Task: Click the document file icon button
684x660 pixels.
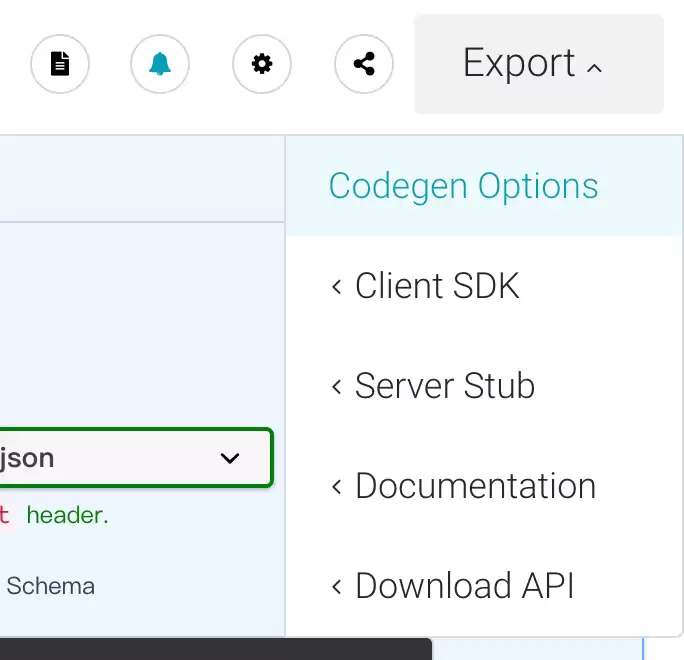Action: [x=60, y=64]
